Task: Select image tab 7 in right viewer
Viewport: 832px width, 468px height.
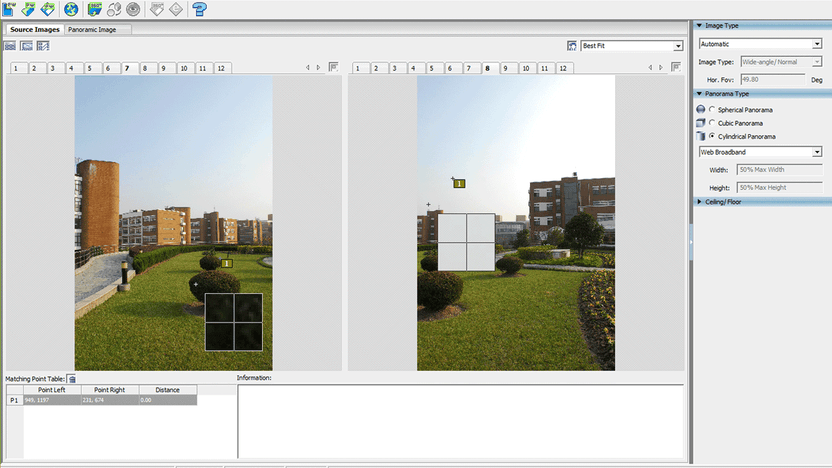Action: pos(469,68)
